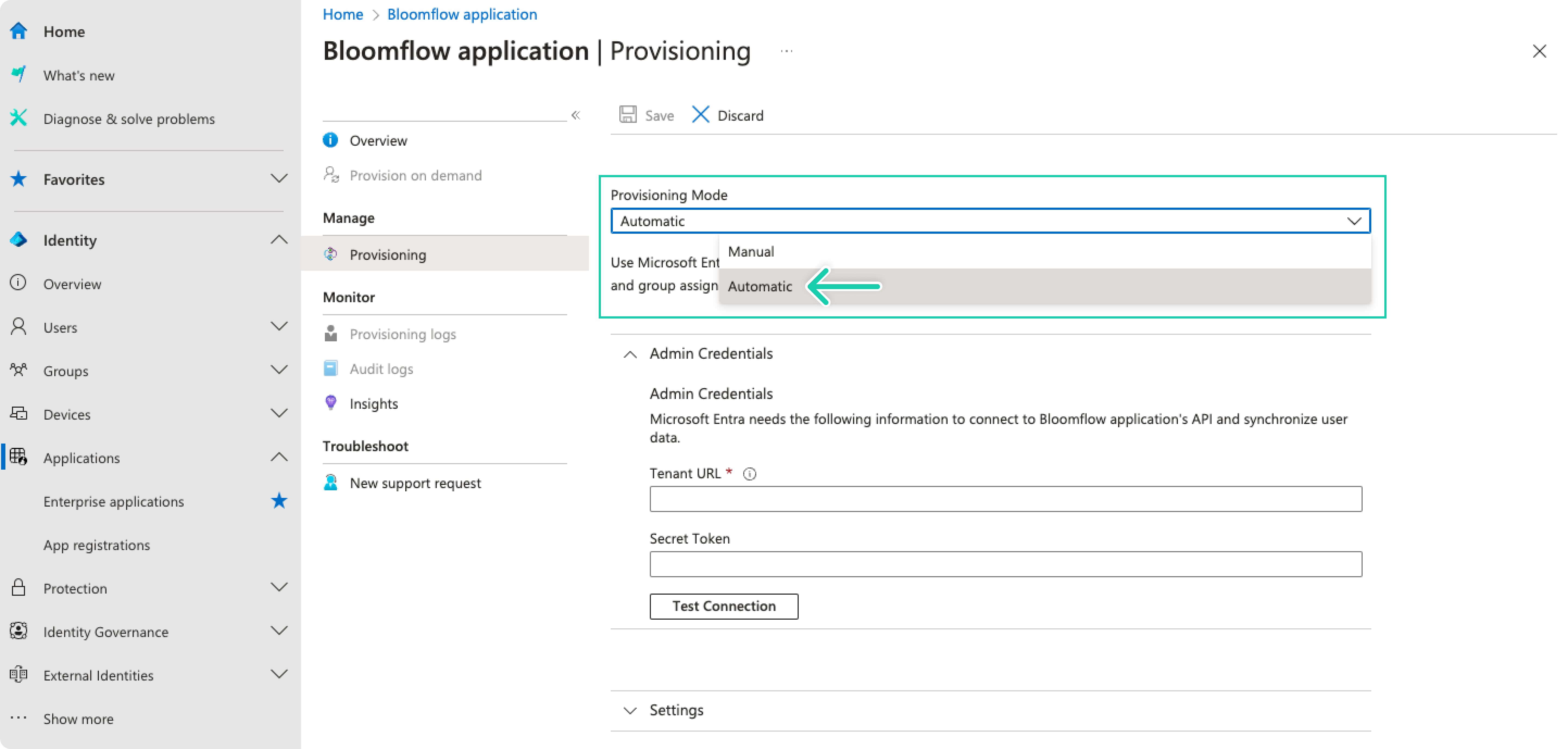Image resolution: width=1568 pixels, height=749 pixels.
Task: Click the Favorites star icon
Action: pyautogui.click(x=19, y=179)
